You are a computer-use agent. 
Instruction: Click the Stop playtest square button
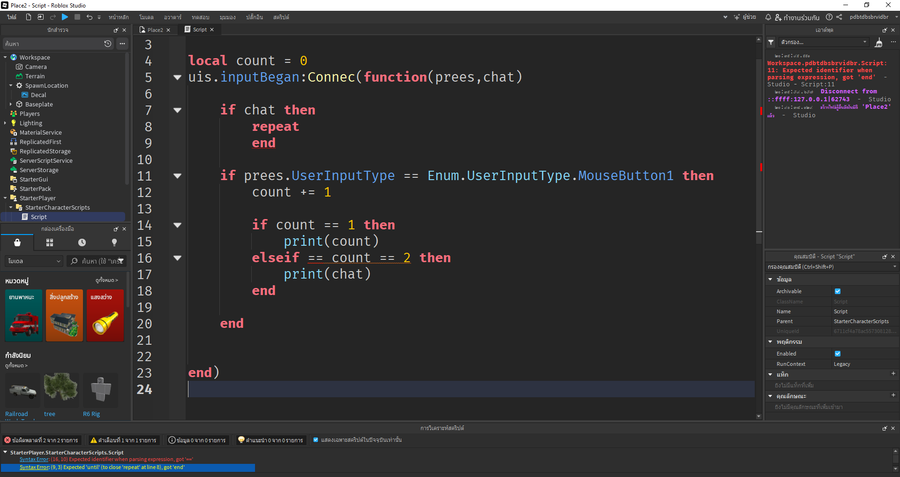pyautogui.click(x=77, y=17)
